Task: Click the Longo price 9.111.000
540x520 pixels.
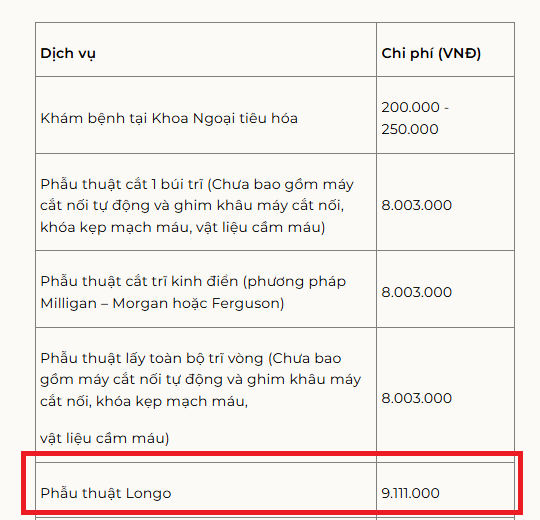Action: [x=410, y=493]
